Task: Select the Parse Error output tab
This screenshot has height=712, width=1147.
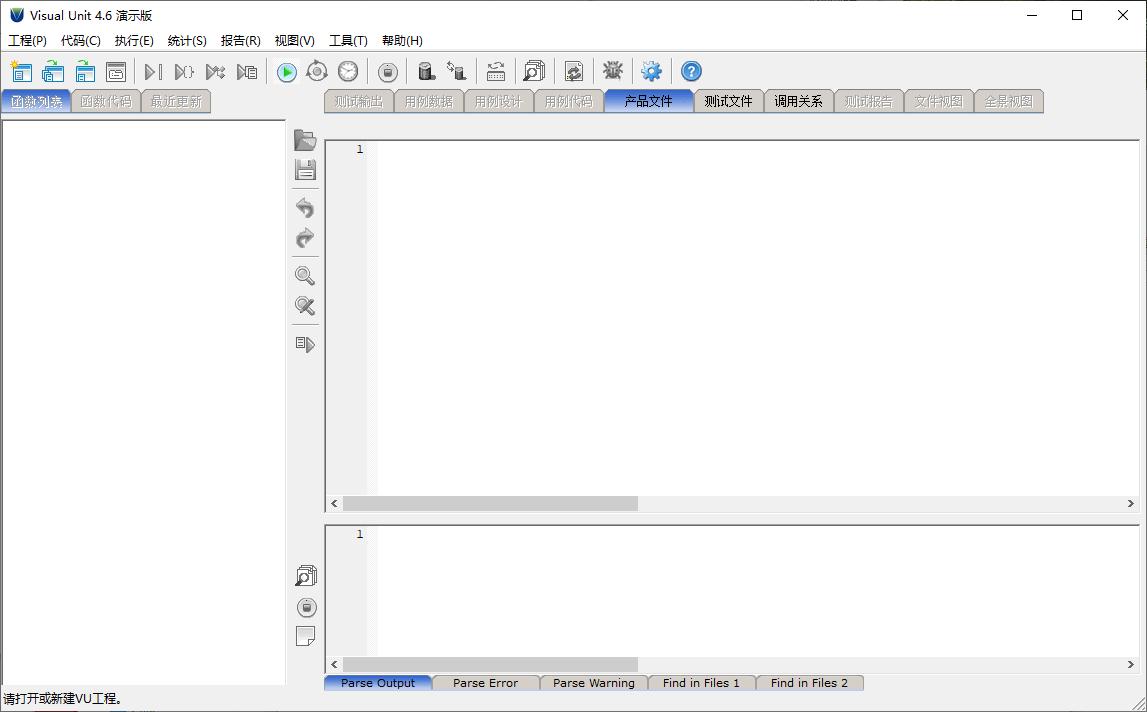Action: [485, 683]
